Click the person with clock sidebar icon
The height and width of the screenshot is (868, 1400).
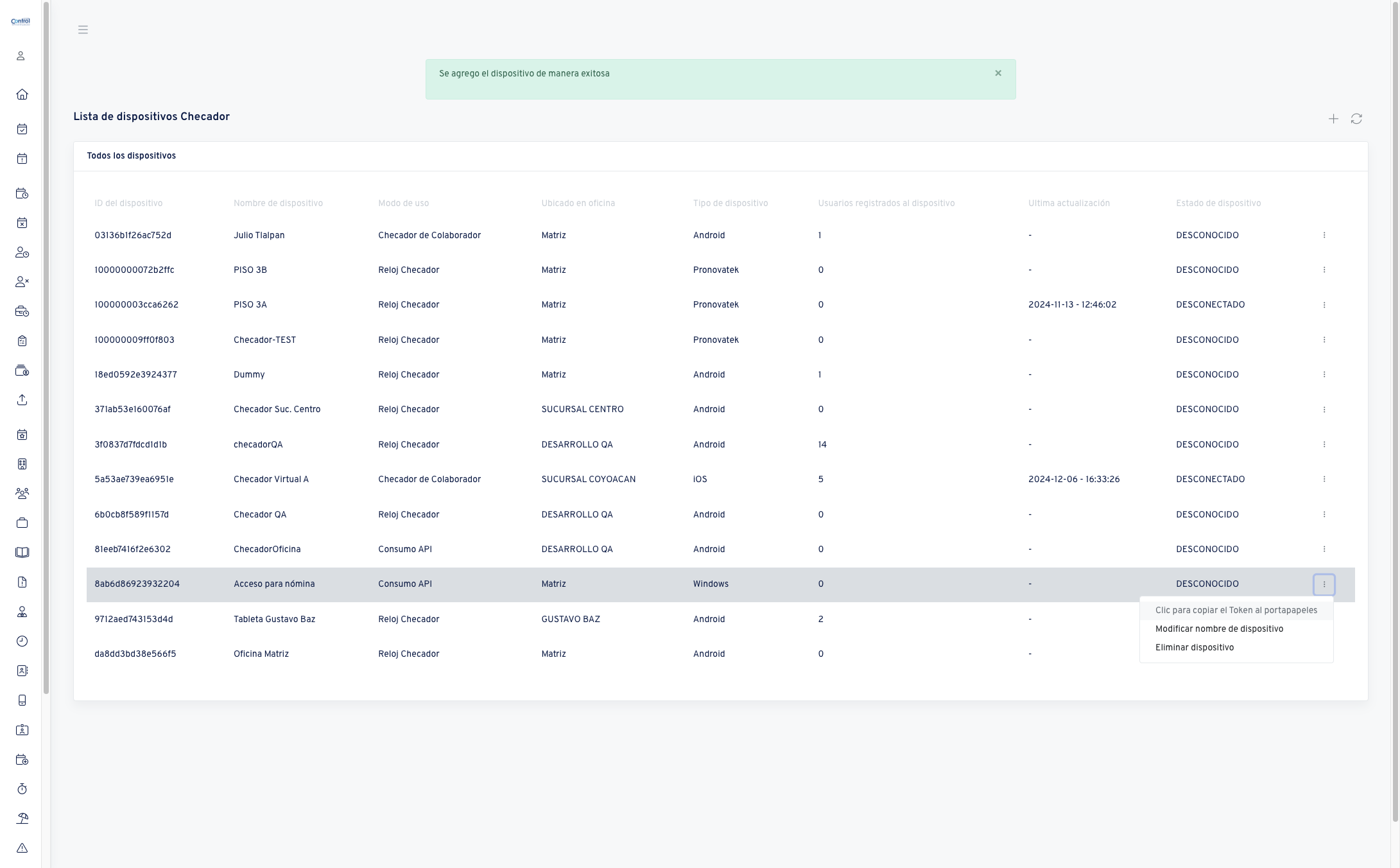[22, 252]
